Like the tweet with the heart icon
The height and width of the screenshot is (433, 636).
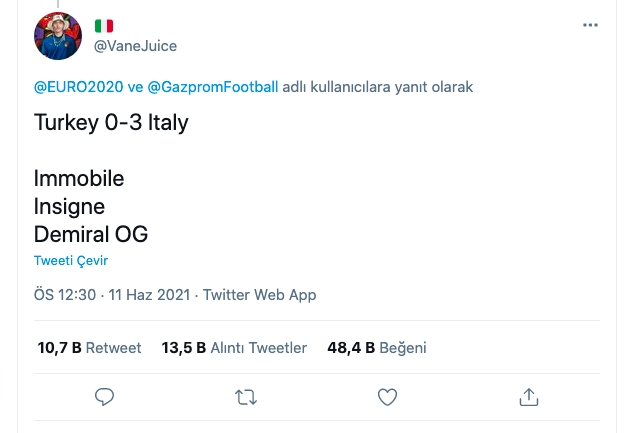tap(387, 397)
